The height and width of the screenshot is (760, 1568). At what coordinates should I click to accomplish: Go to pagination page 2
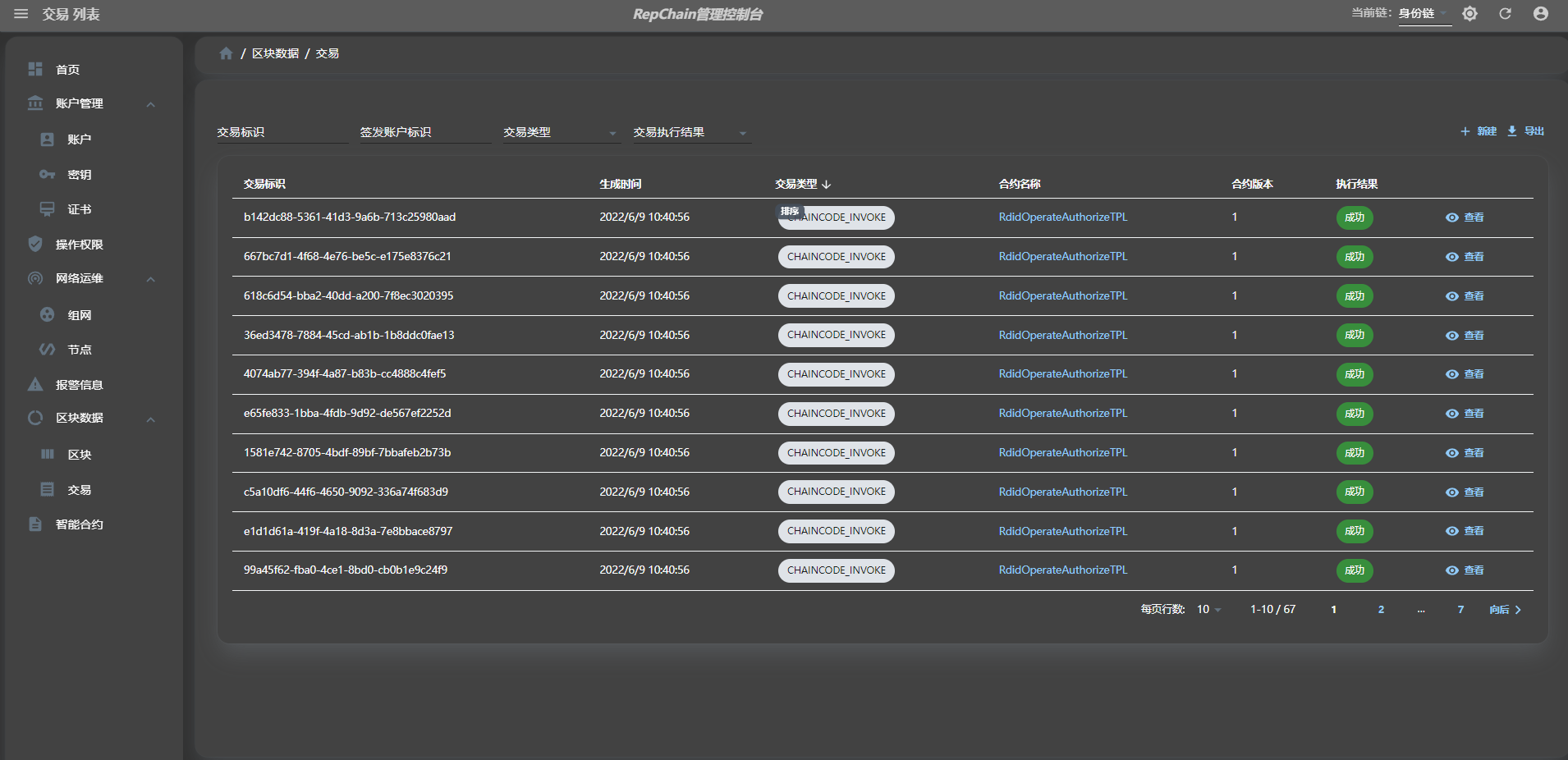pyautogui.click(x=1381, y=610)
